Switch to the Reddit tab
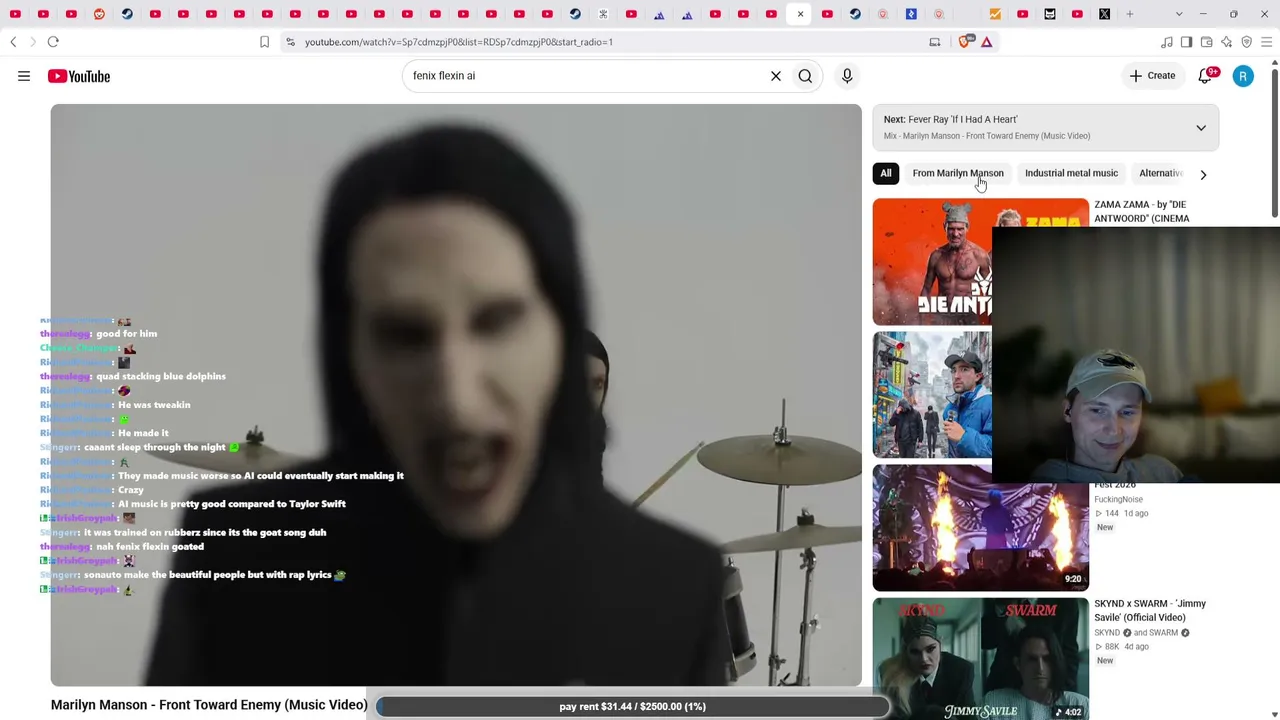Image resolution: width=1280 pixels, height=720 pixels. (x=99, y=14)
